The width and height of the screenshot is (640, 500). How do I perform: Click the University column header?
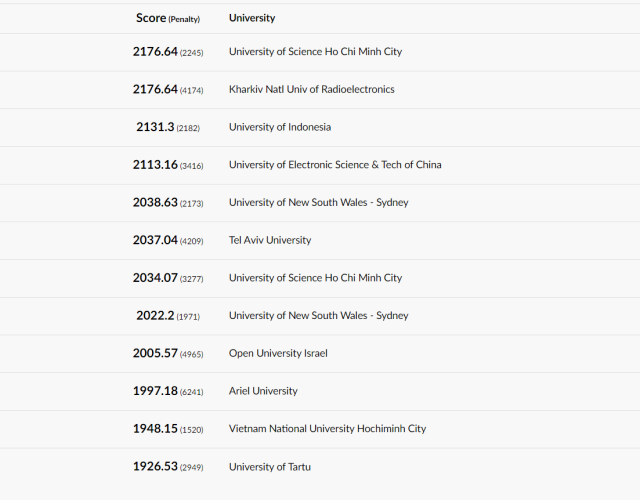coord(252,18)
